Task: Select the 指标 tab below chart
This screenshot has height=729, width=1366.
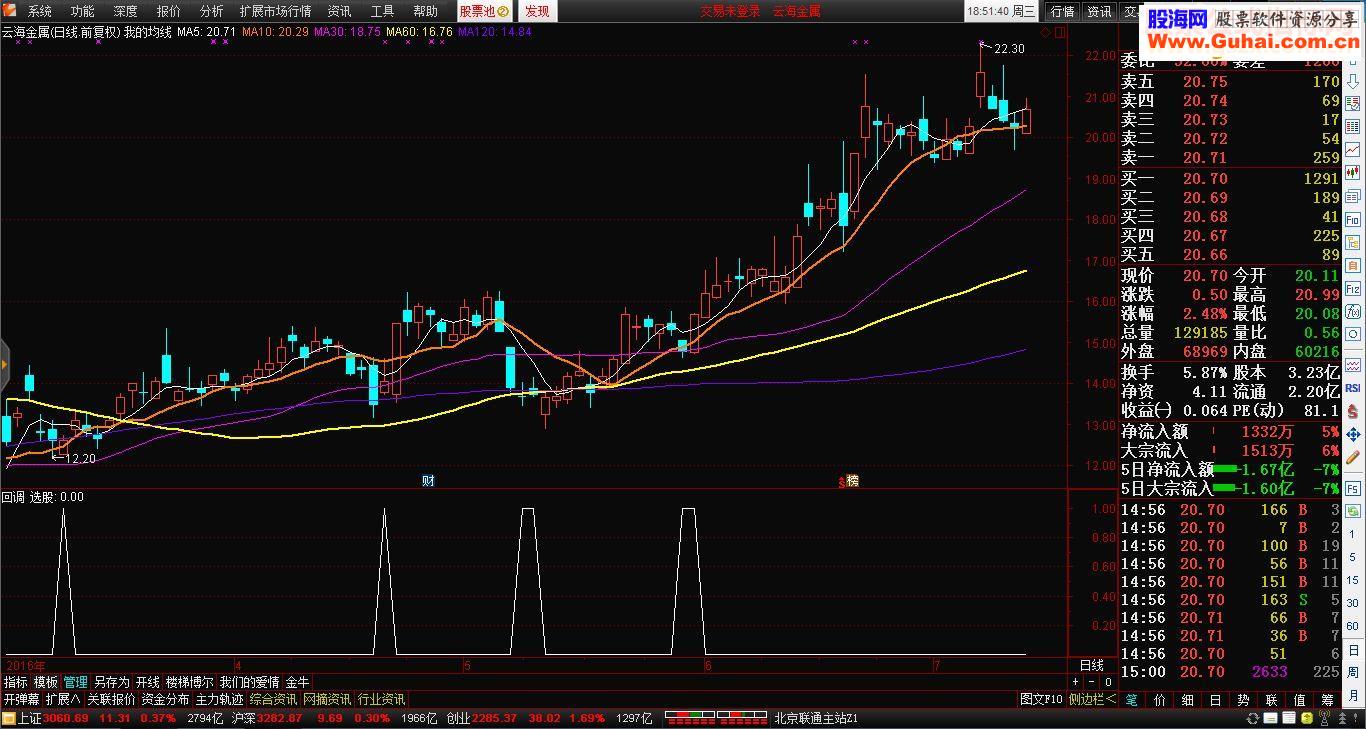Action: 15,682
